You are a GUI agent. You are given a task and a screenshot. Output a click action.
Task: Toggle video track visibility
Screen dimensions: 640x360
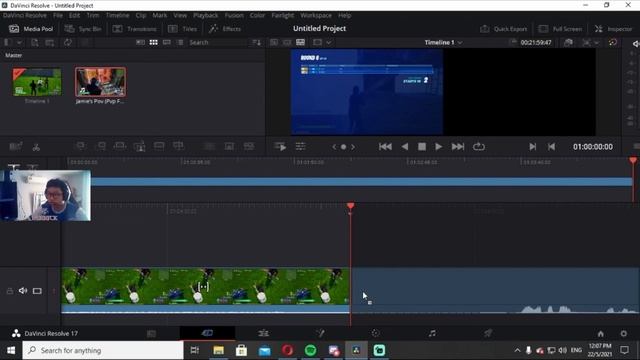point(37,291)
